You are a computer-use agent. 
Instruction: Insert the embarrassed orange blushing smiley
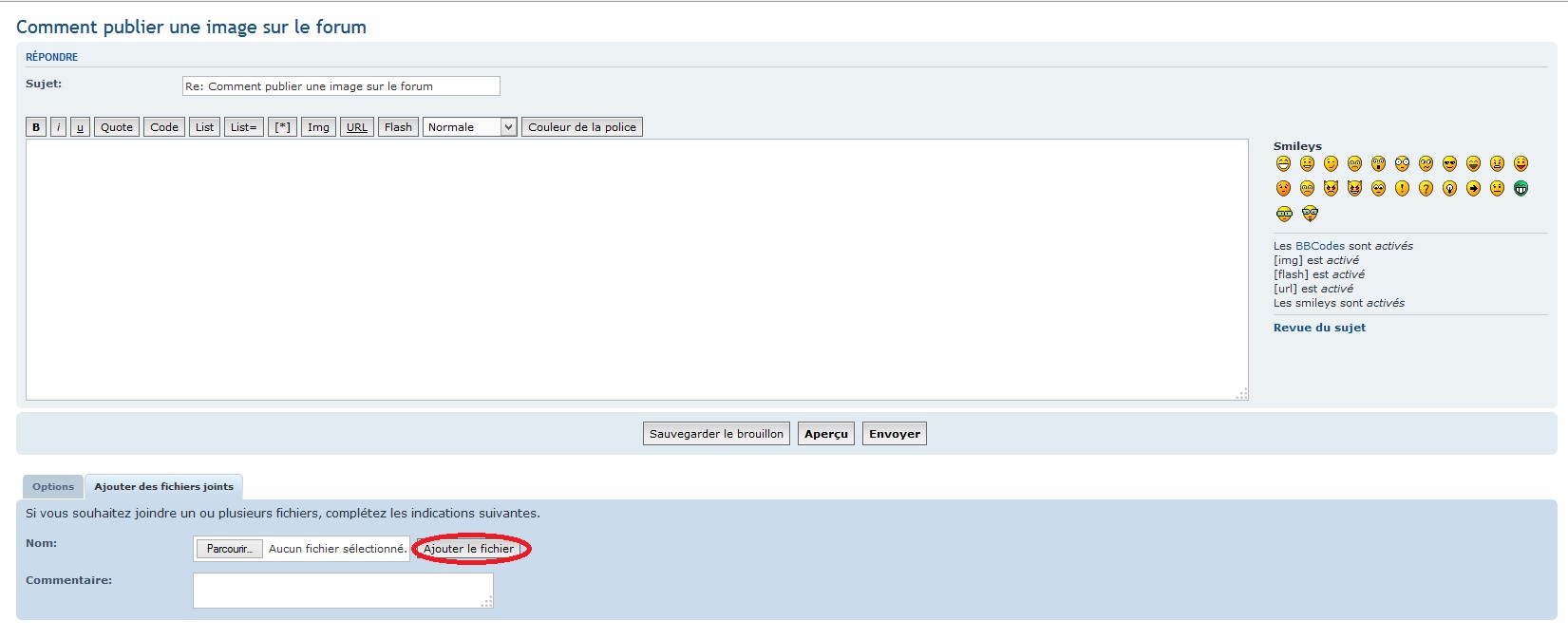(x=1284, y=189)
